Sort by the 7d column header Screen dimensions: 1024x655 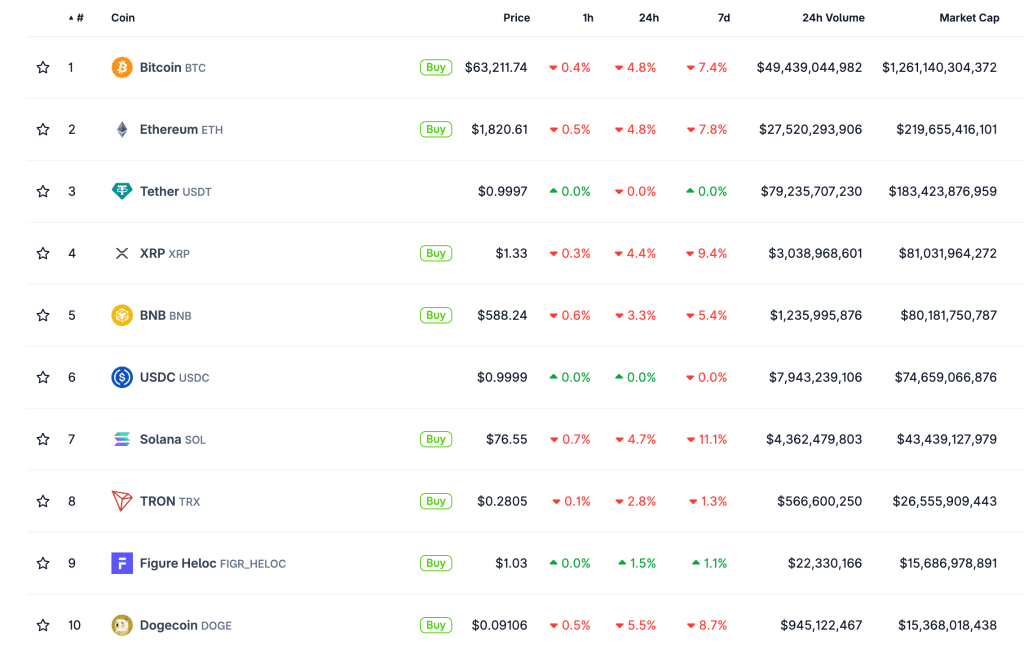click(724, 18)
